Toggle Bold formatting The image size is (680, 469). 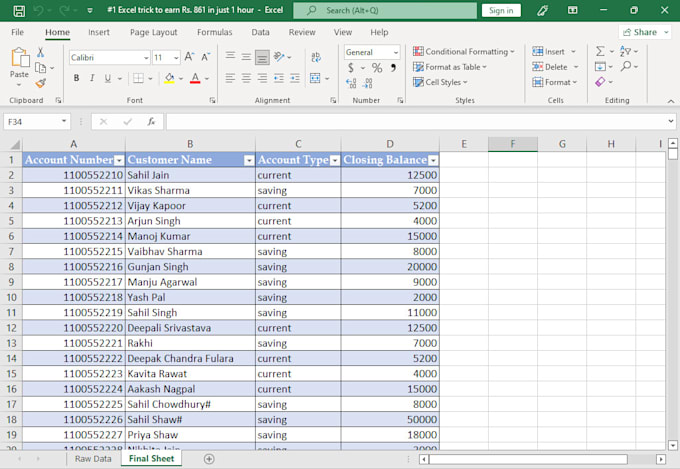(76, 78)
